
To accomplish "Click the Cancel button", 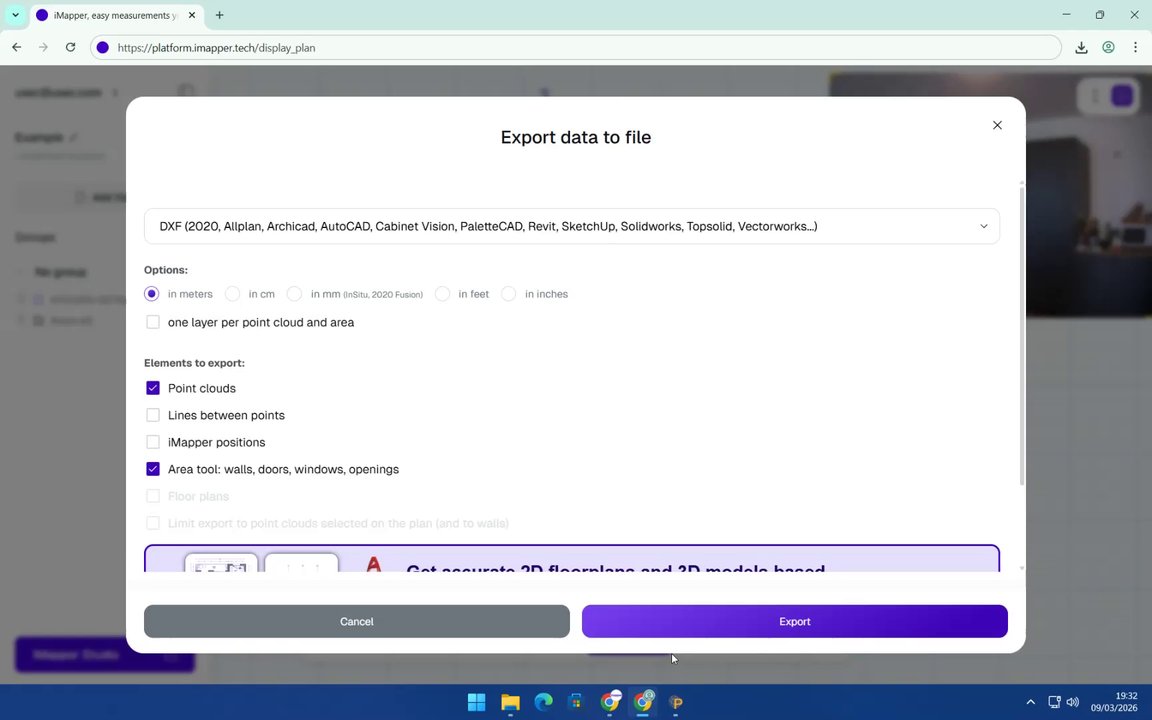I will coord(356,622).
